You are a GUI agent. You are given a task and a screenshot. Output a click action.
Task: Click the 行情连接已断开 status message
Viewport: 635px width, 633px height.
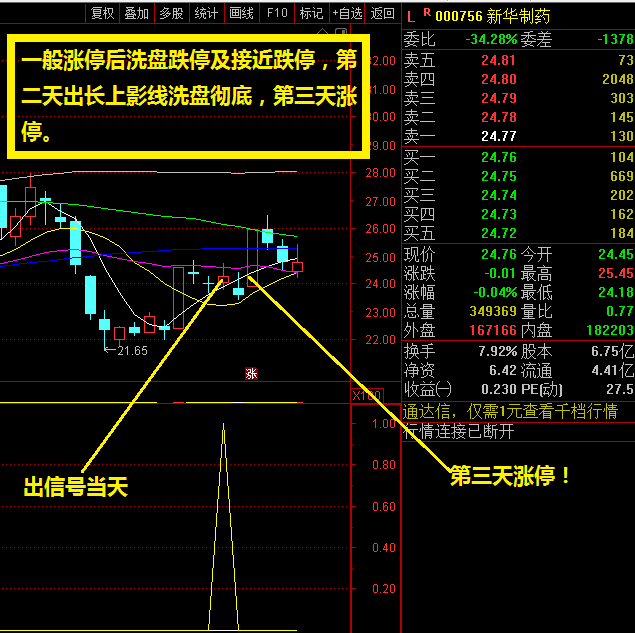[x=458, y=431]
